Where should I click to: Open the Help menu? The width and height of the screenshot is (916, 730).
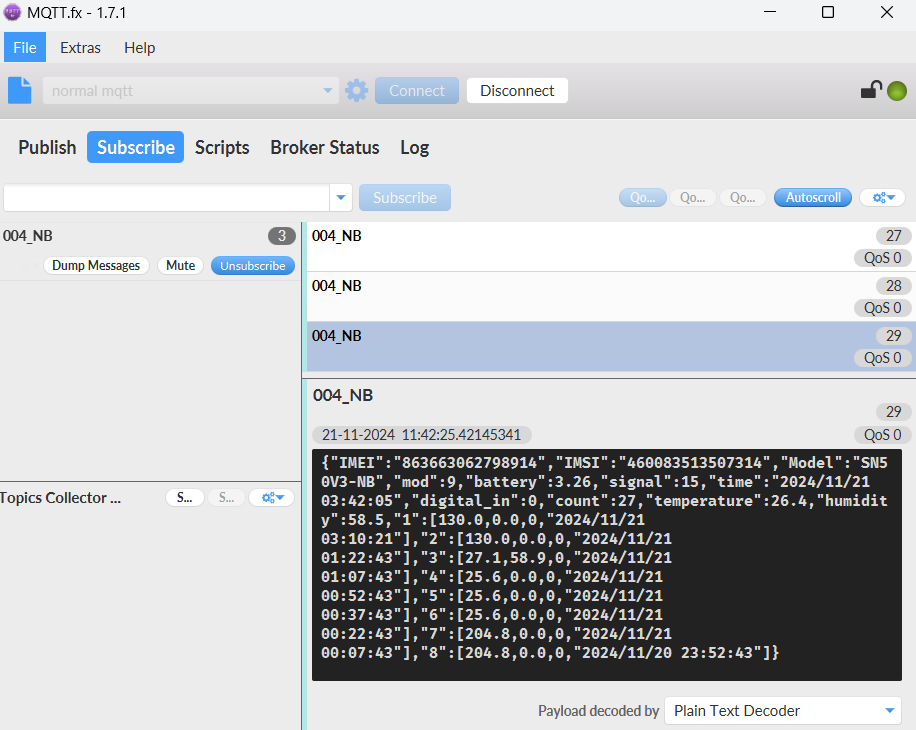click(140, 47)
